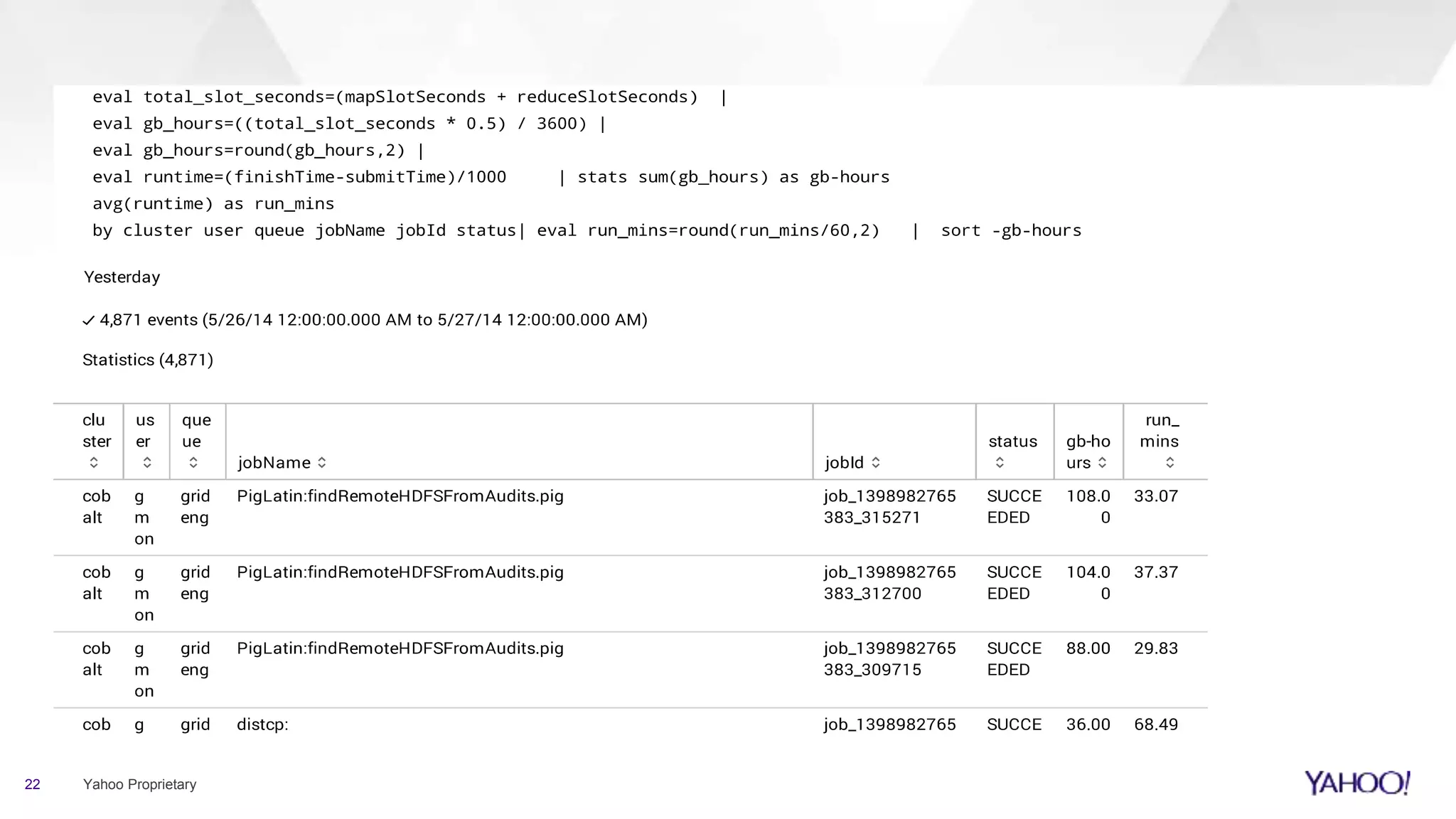Open the Yesterday time range picker
This screenshot has height=819, width=1456.
coord(122,277)
